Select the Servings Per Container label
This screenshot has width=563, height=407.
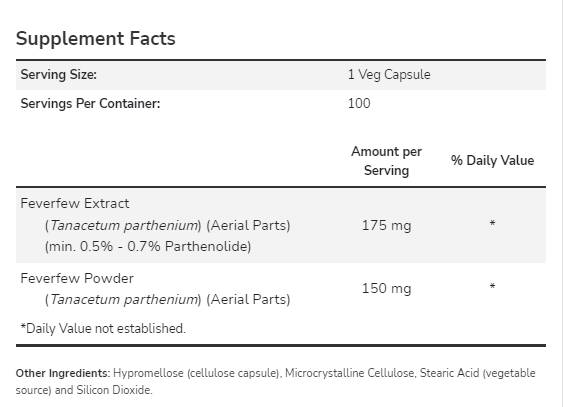tap(90, 103)
